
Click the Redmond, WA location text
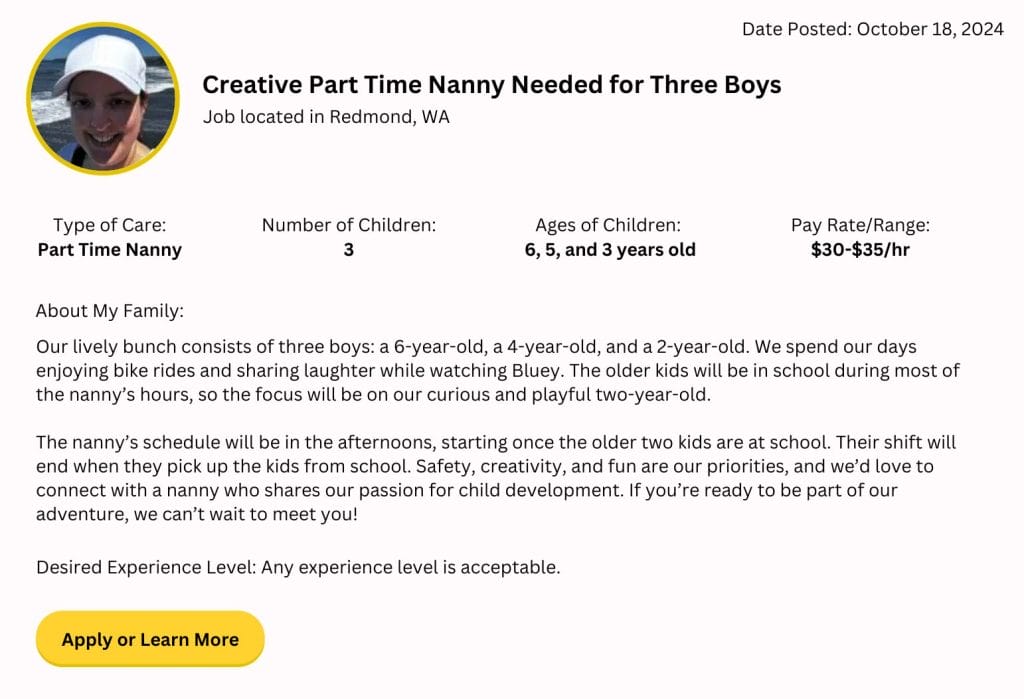coord(327,117)
